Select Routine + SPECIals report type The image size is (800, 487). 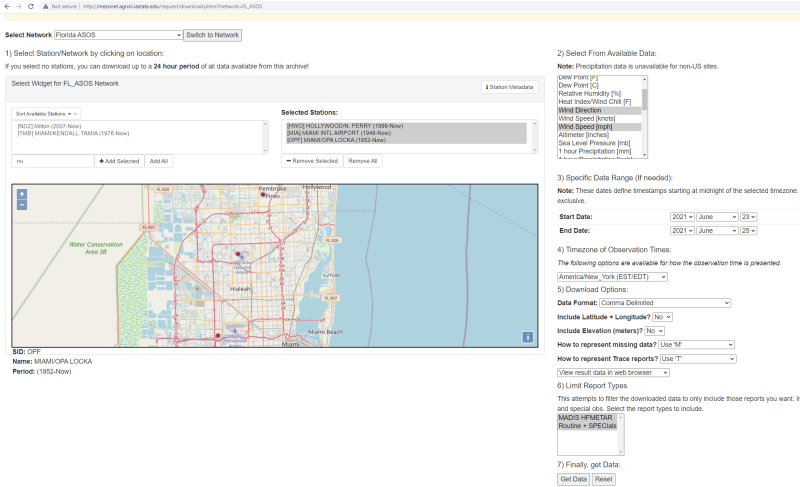(587, 426)
